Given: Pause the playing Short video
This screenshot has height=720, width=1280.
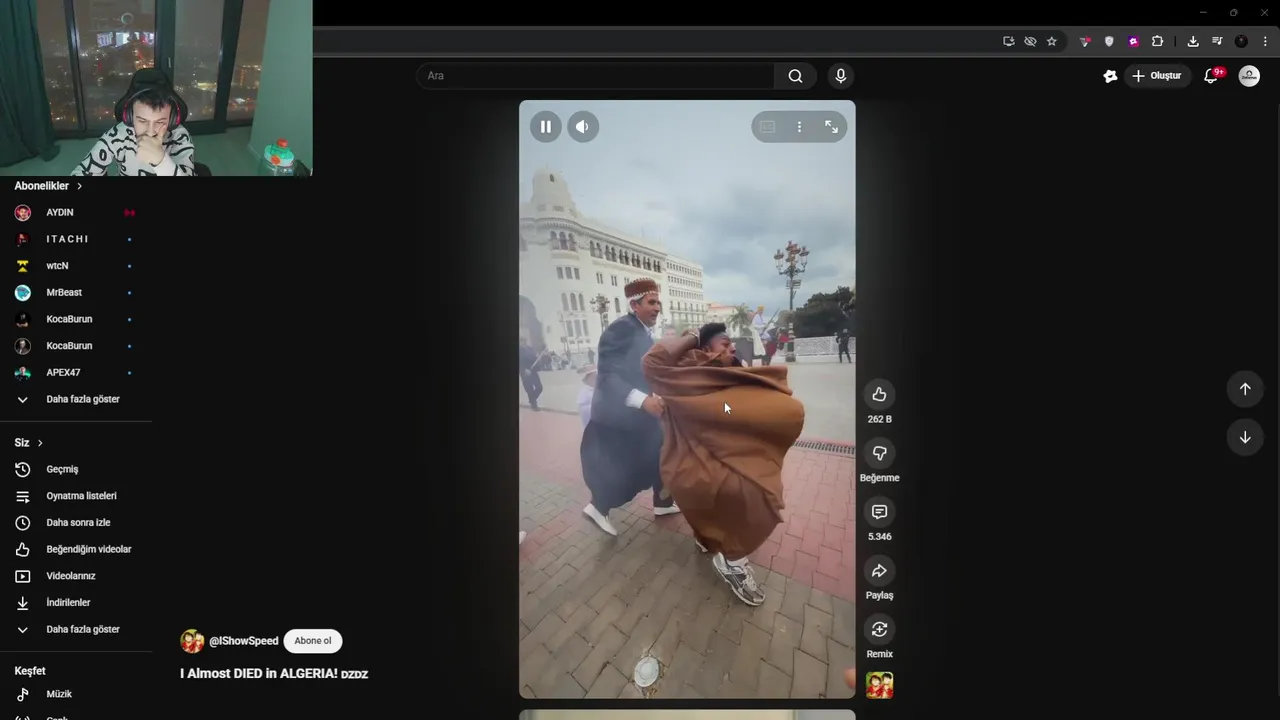Looking at the screenshot, I should click(545, 127).
